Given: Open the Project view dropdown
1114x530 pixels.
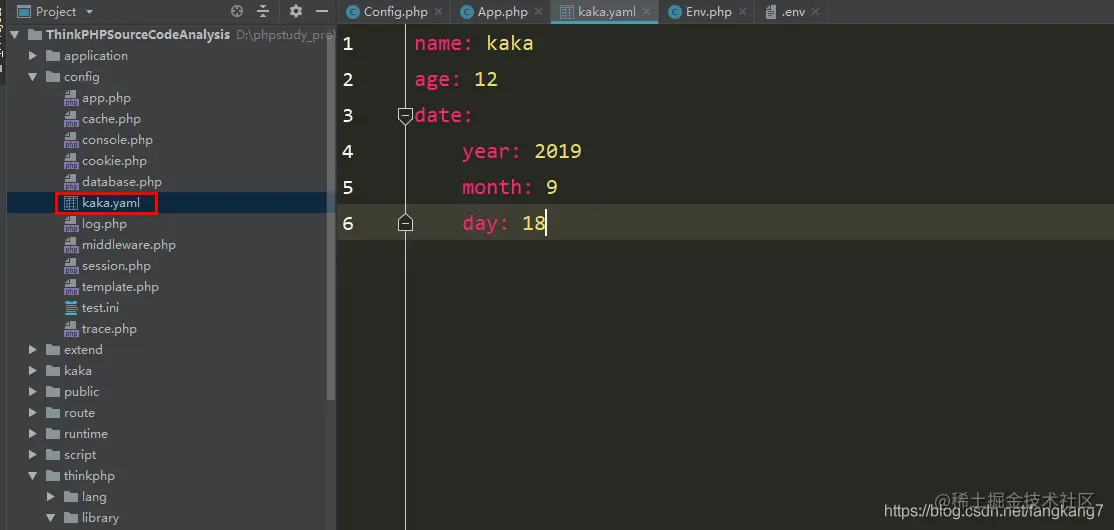Looking at the screenshot, I should pos(89,12).
